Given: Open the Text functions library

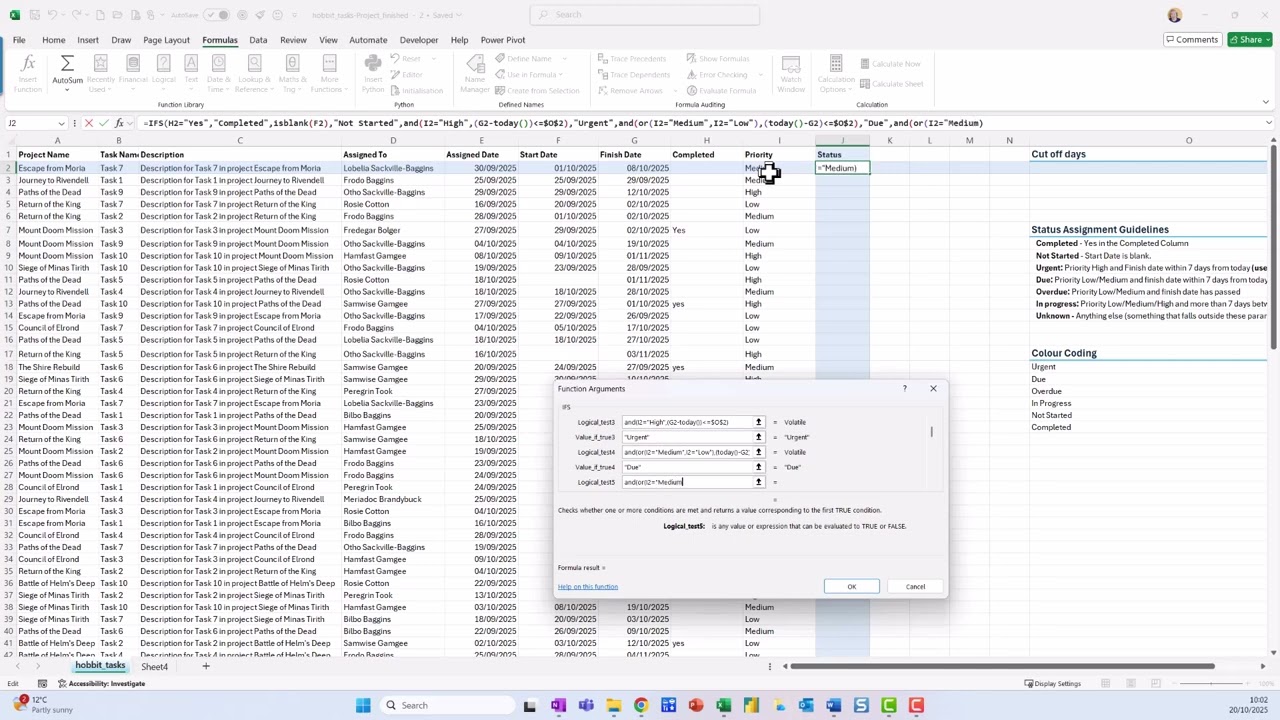Looking at the screenshot, I should [x=190, y=73].
